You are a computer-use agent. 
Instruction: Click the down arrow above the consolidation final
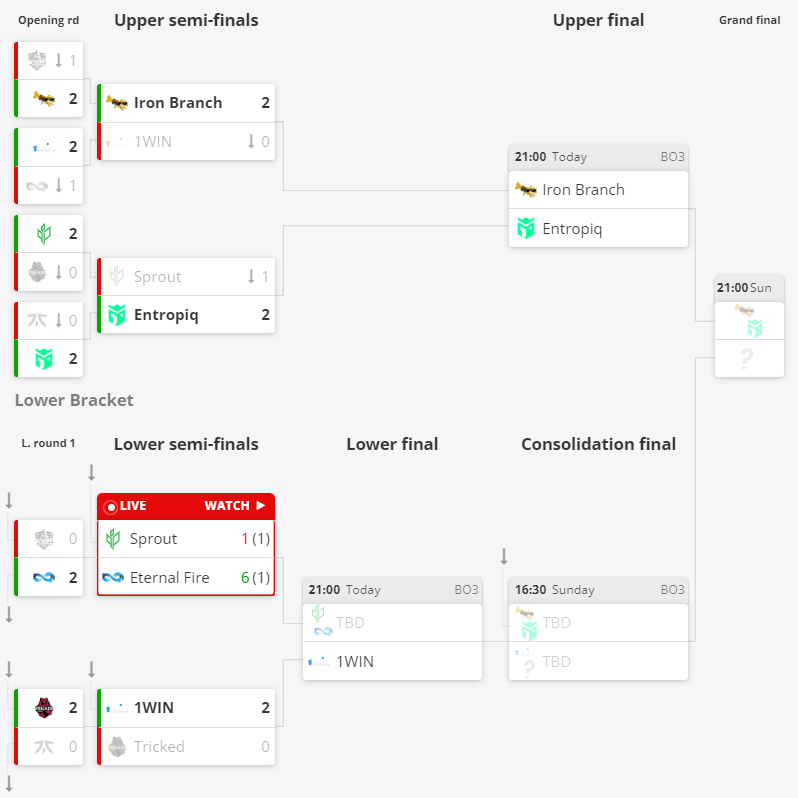(x=504, y=556)
